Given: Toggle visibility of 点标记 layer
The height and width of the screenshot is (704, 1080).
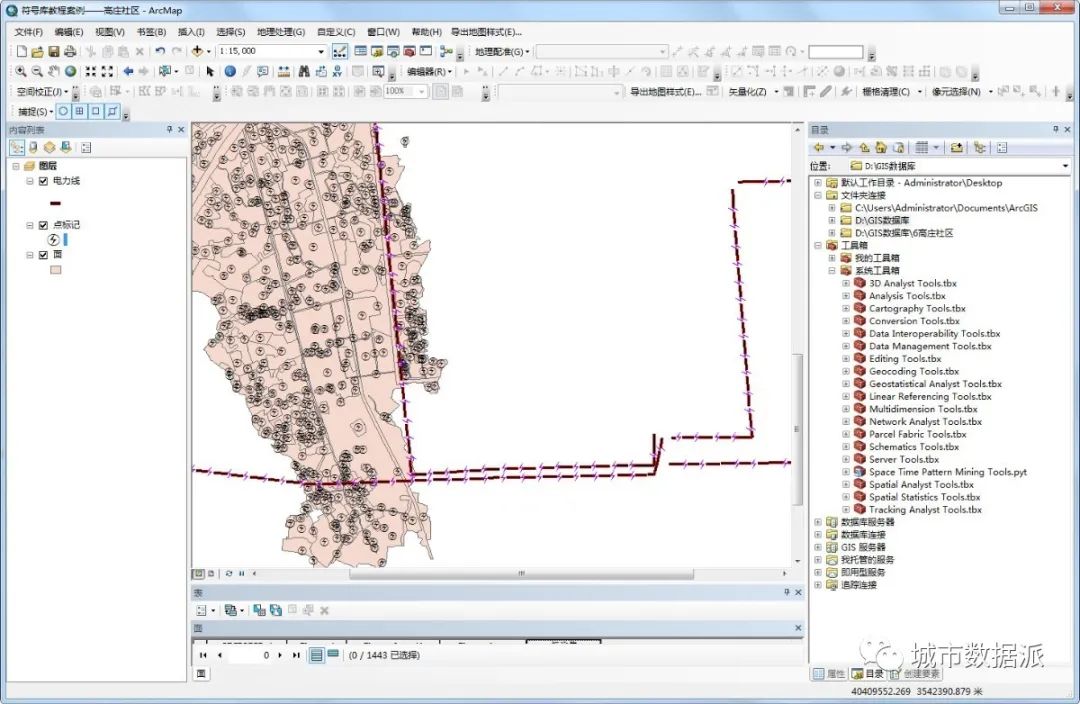Looking at the screenshot, I should click(43, 225).
